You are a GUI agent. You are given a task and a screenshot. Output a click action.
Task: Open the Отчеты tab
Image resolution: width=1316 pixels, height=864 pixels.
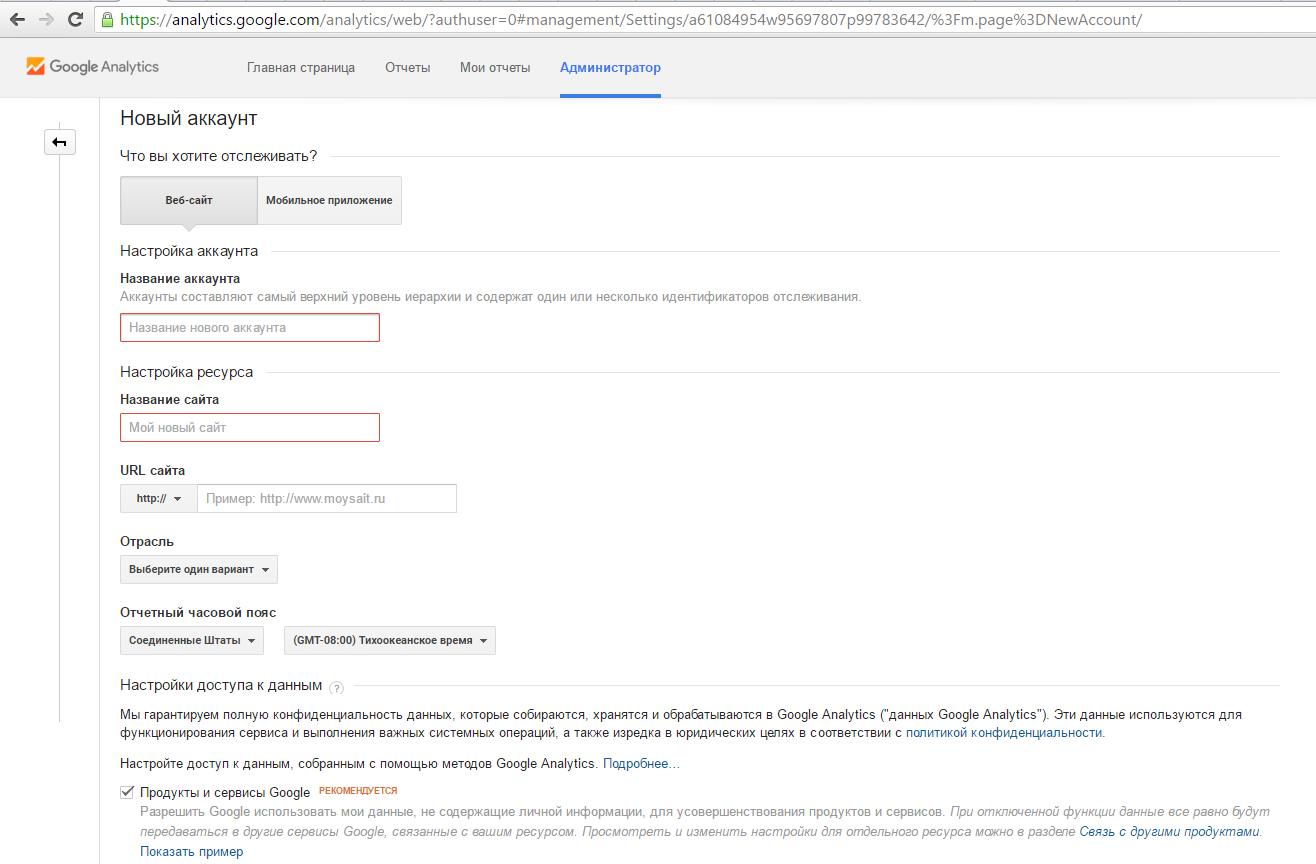[408, 67]
